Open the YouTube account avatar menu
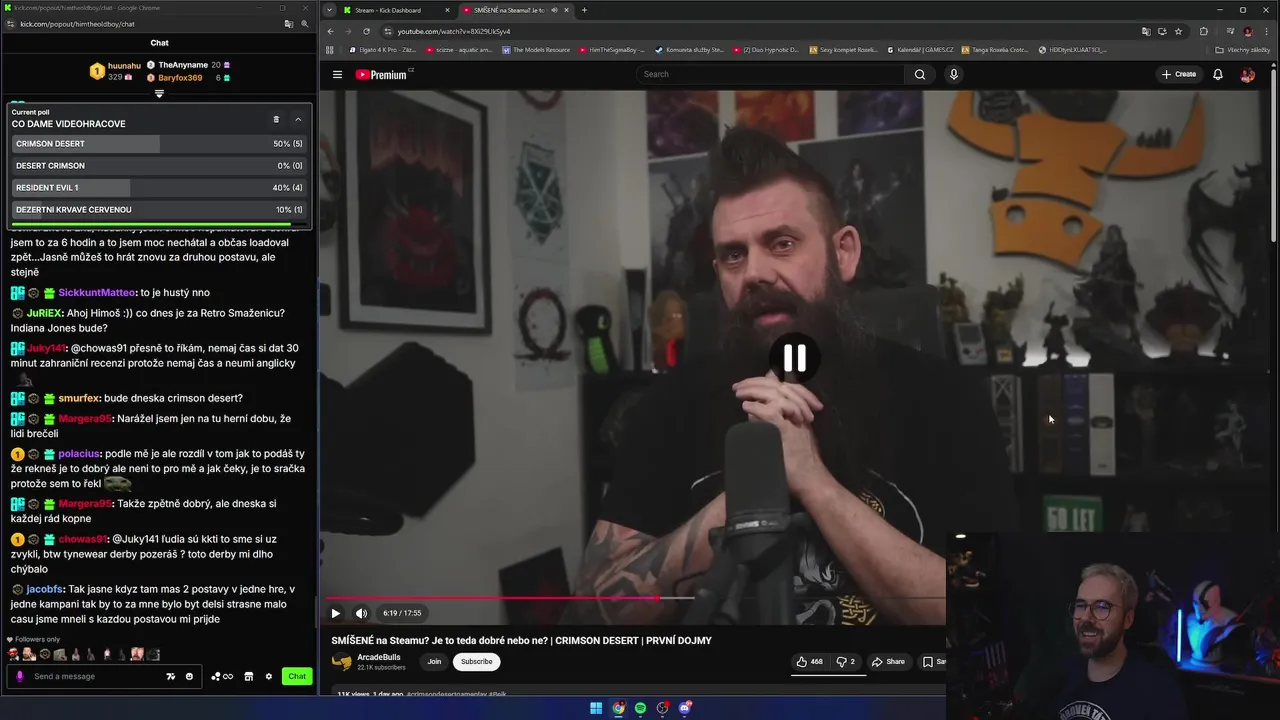1280x720 pixels. (x=1247, y=74)
